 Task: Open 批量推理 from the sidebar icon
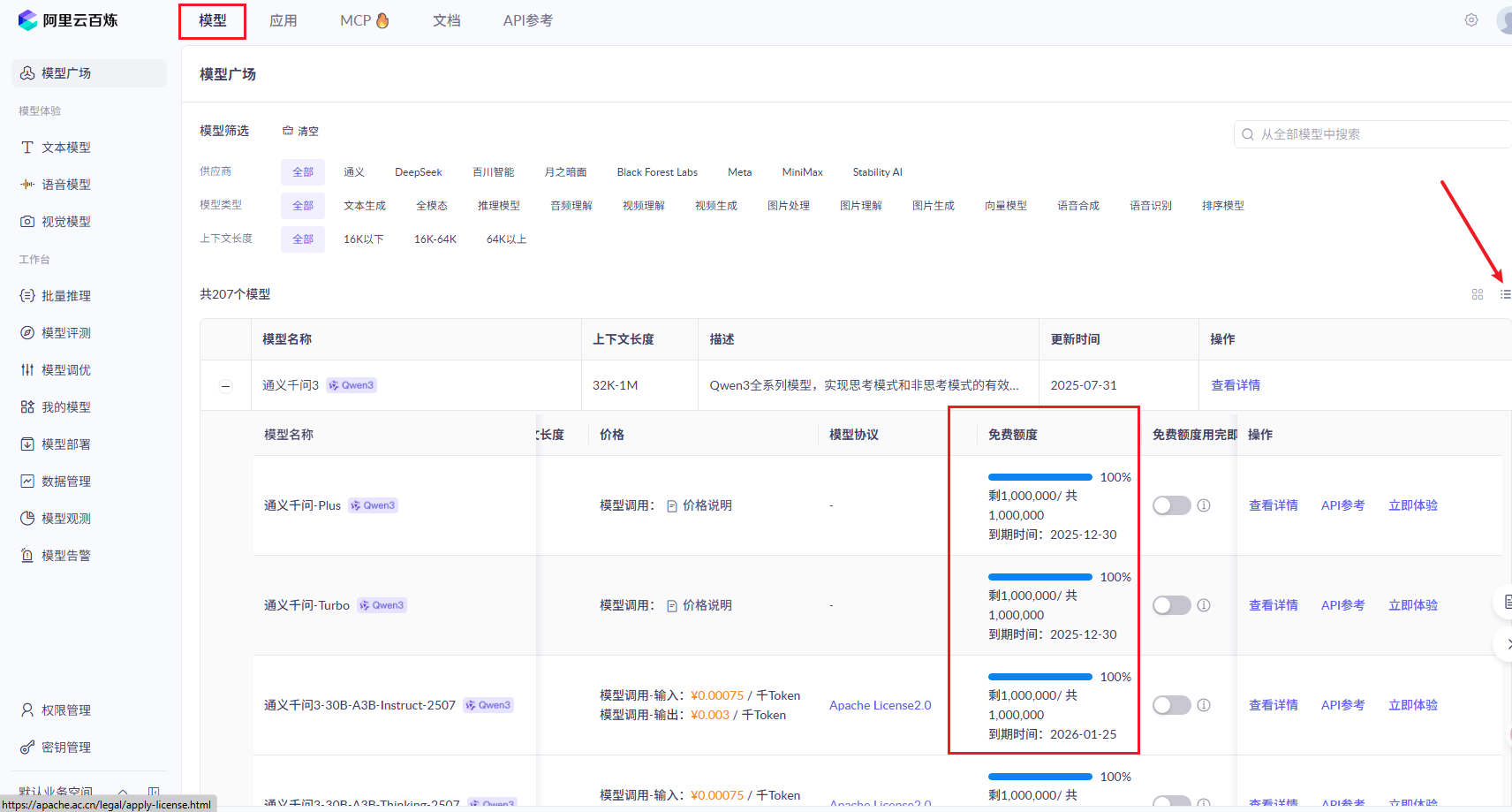[x=27, y=296]
